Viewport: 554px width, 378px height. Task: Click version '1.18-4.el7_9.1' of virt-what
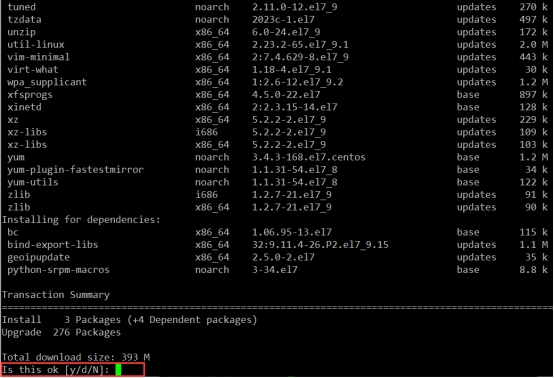click(292, 70)
